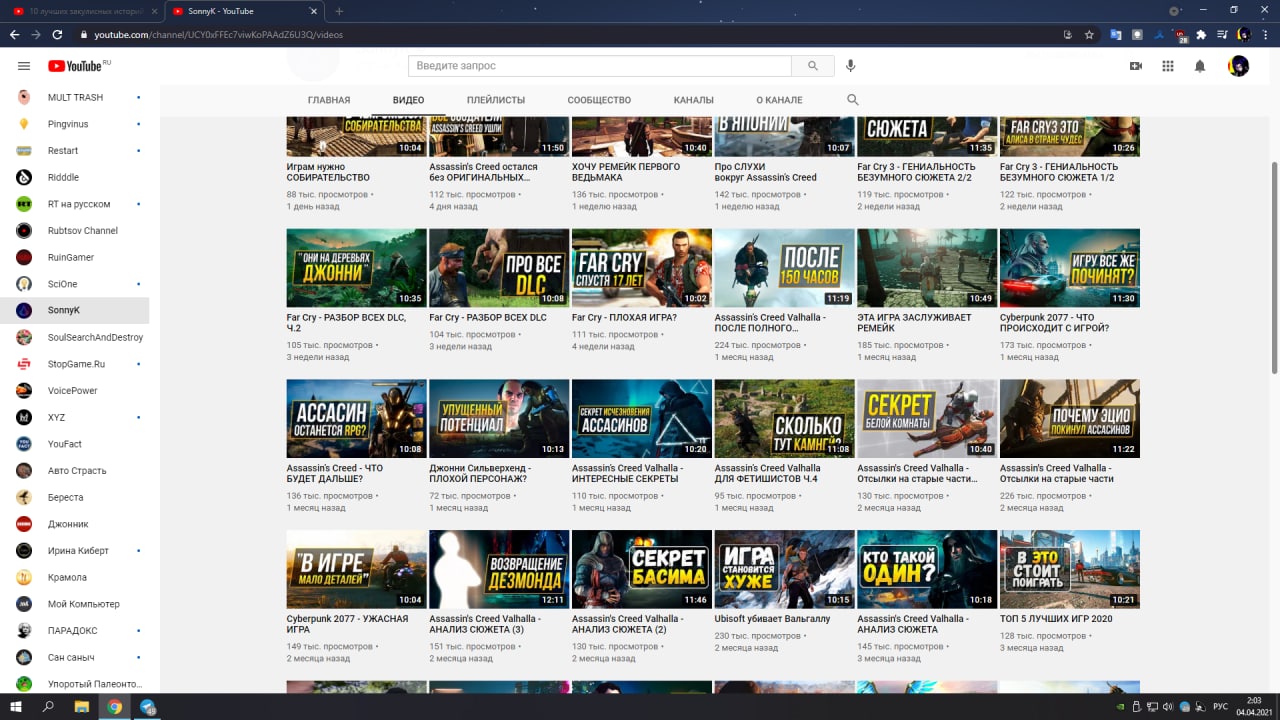This screenshot has width=1280, height=720.
Task: Play the 'КТО ТАКОЙ ОДИН?' thumbnail
Action: click(x=927, y=569)
